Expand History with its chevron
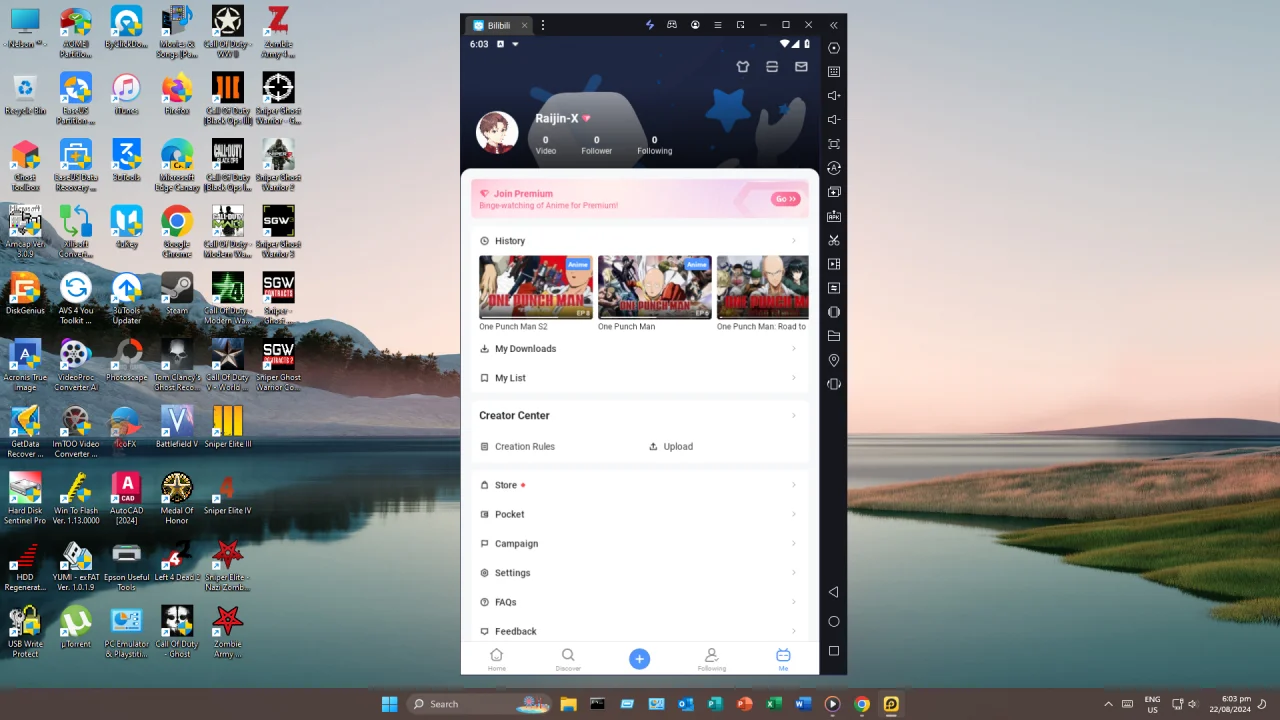Image resolution: width=1280 pixels, height=720 pixels. click(x=794, y=241)
